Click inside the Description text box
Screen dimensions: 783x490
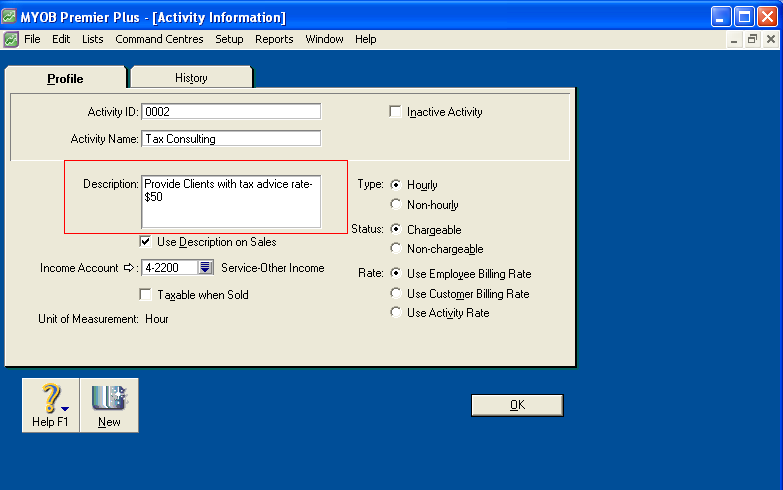tap(231, 201)
